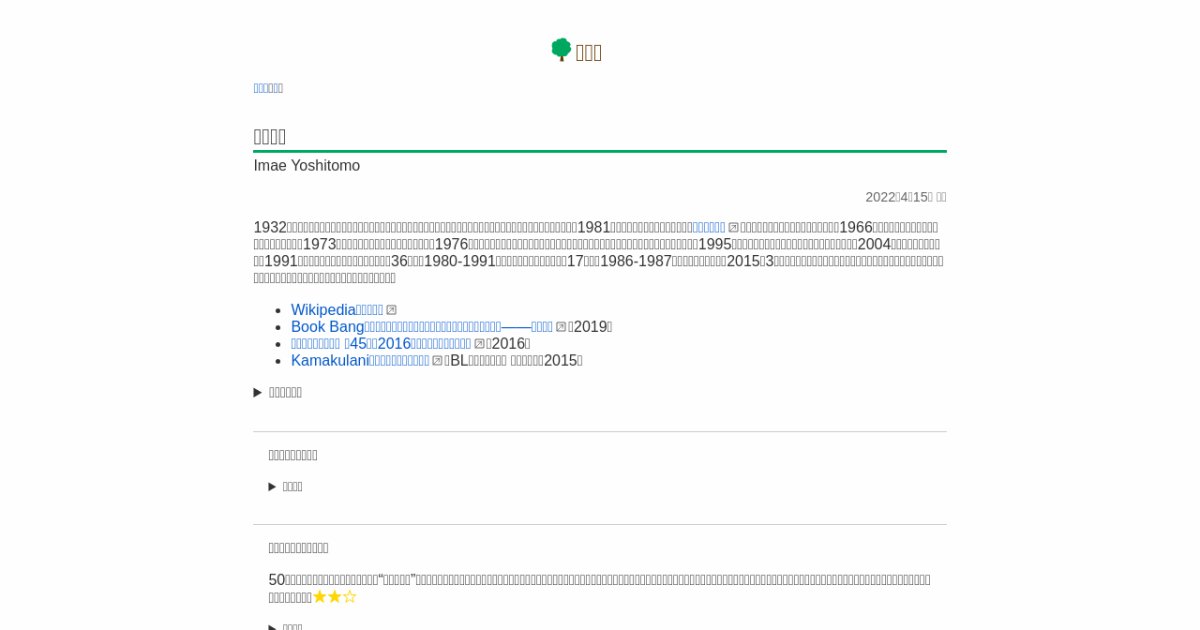This screenshot has width=1200, height=630.
Task: Expand the details toggle between the two horizontal dividers
Action: click(x=273, y=487)
